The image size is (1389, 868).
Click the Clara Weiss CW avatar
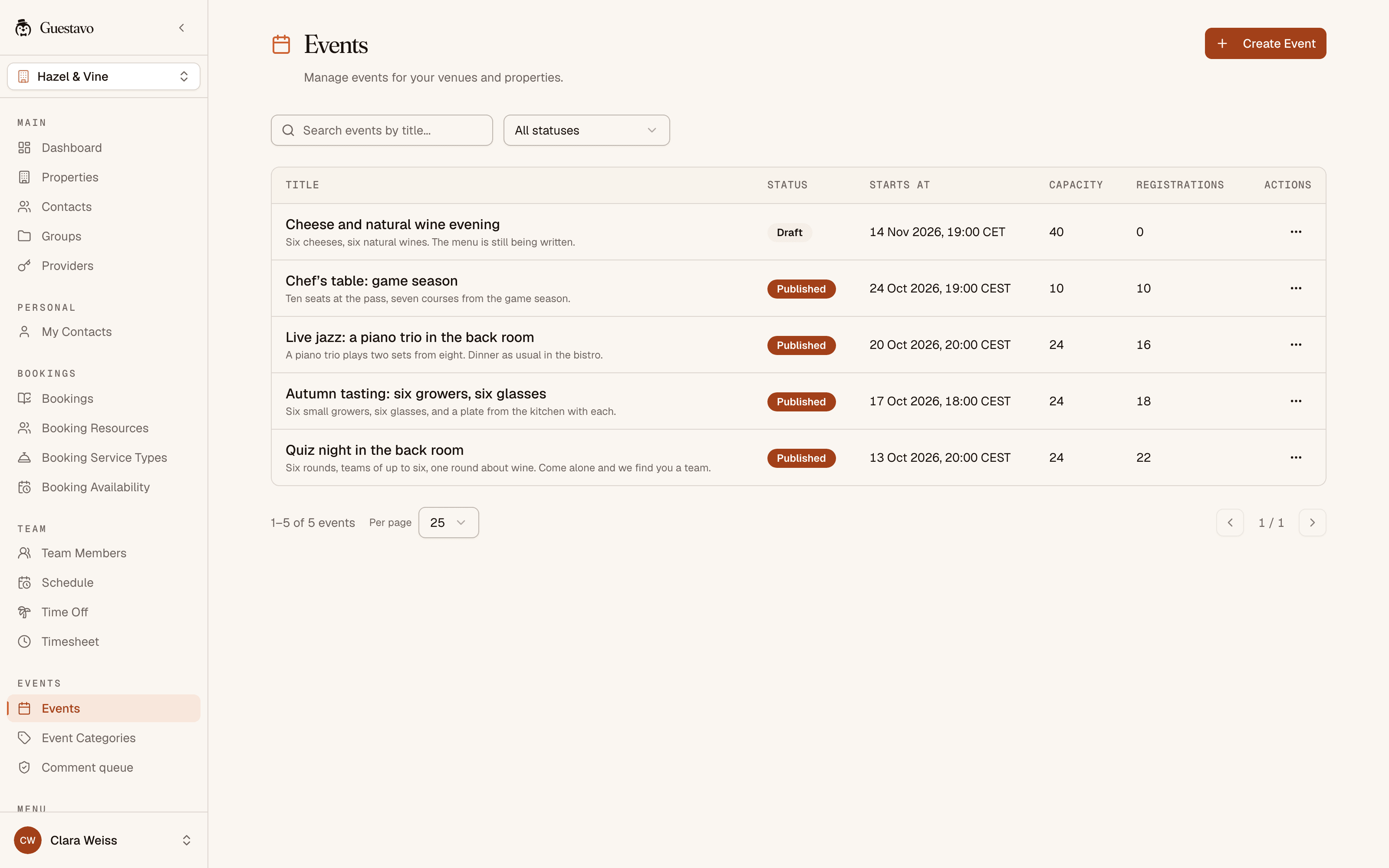[x=27, y=841]
